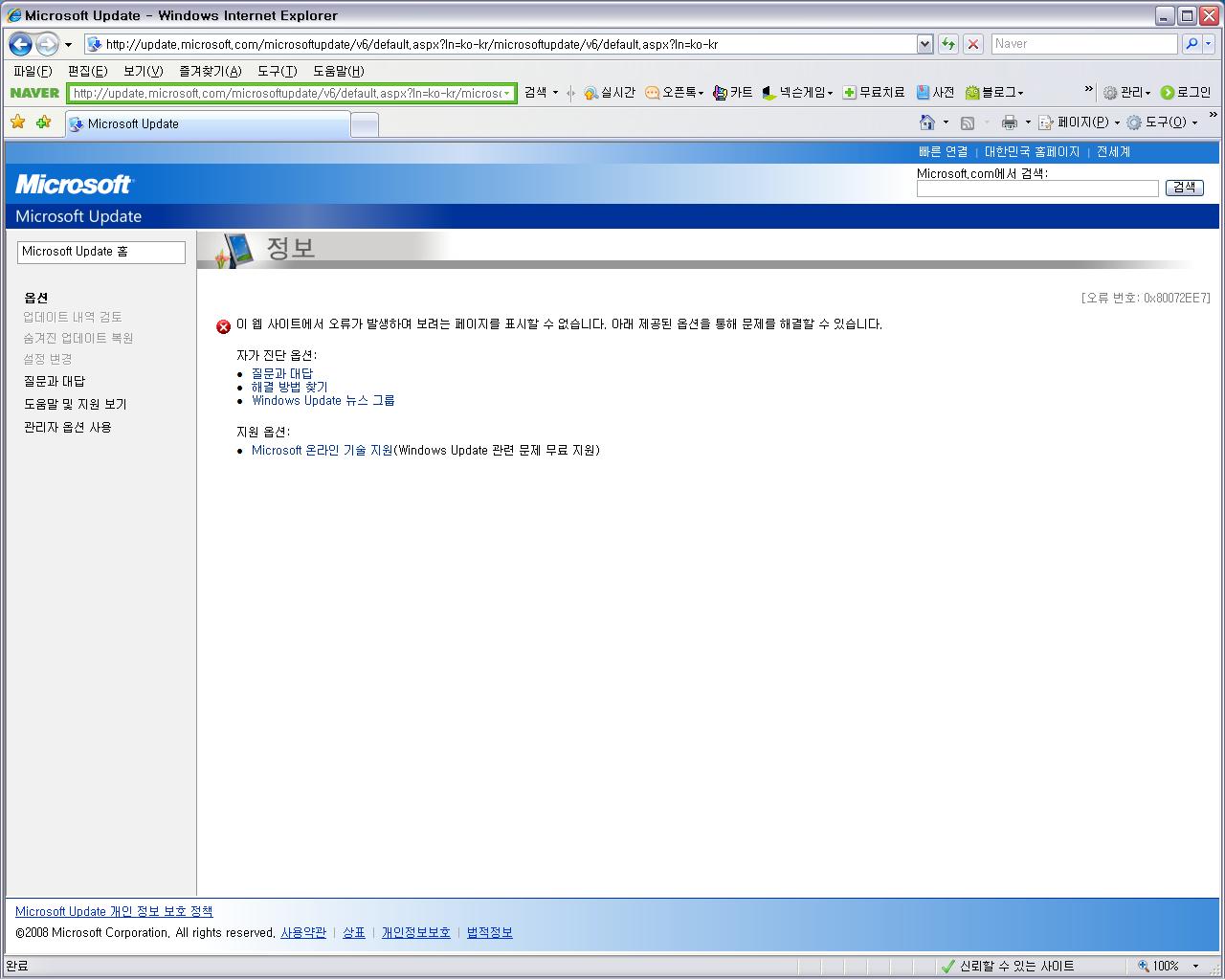Click the 검색 button next to Microsoft.com search
1225x980 pixels.
pyautogui.click(x=1184, y=188)
